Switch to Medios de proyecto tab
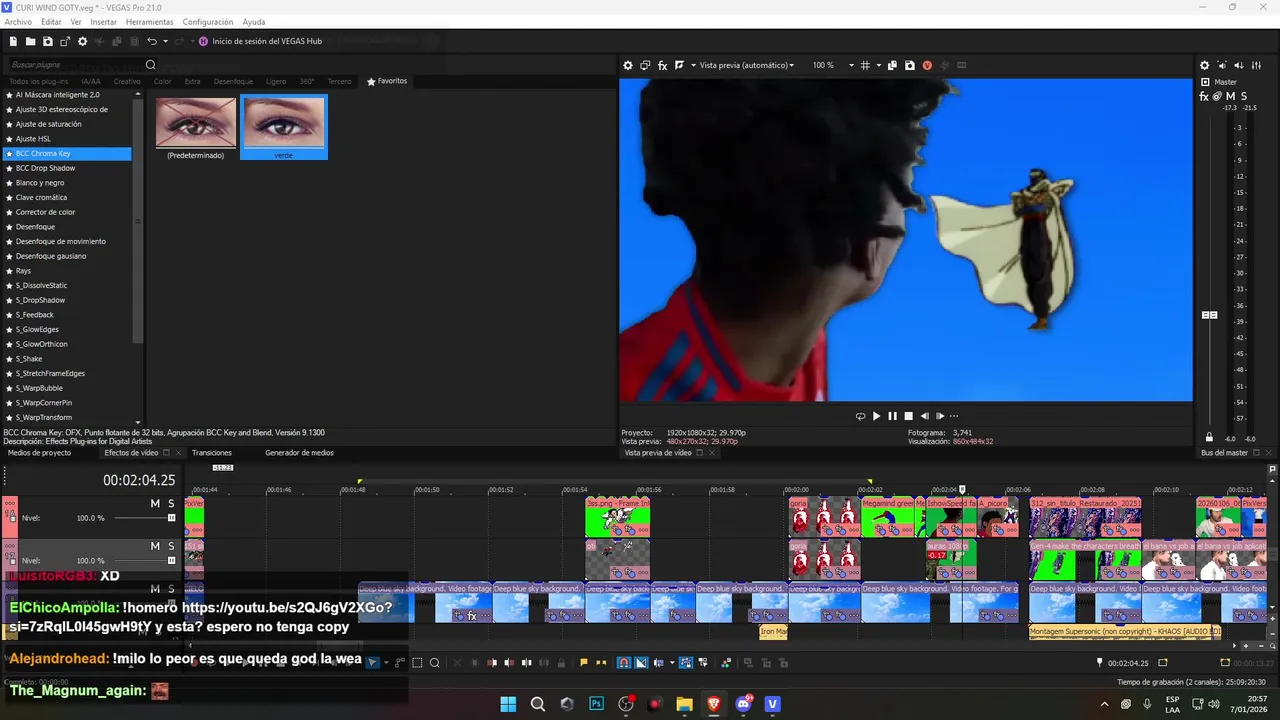1280x720 pixels. 39,453
